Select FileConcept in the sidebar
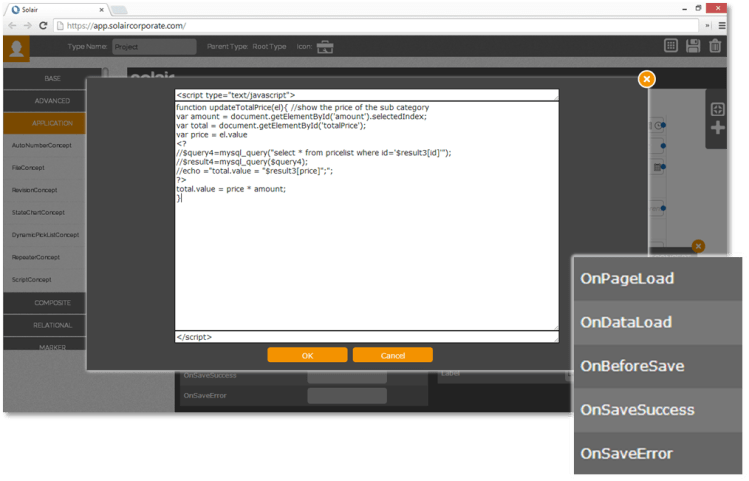 pos(28,168)
